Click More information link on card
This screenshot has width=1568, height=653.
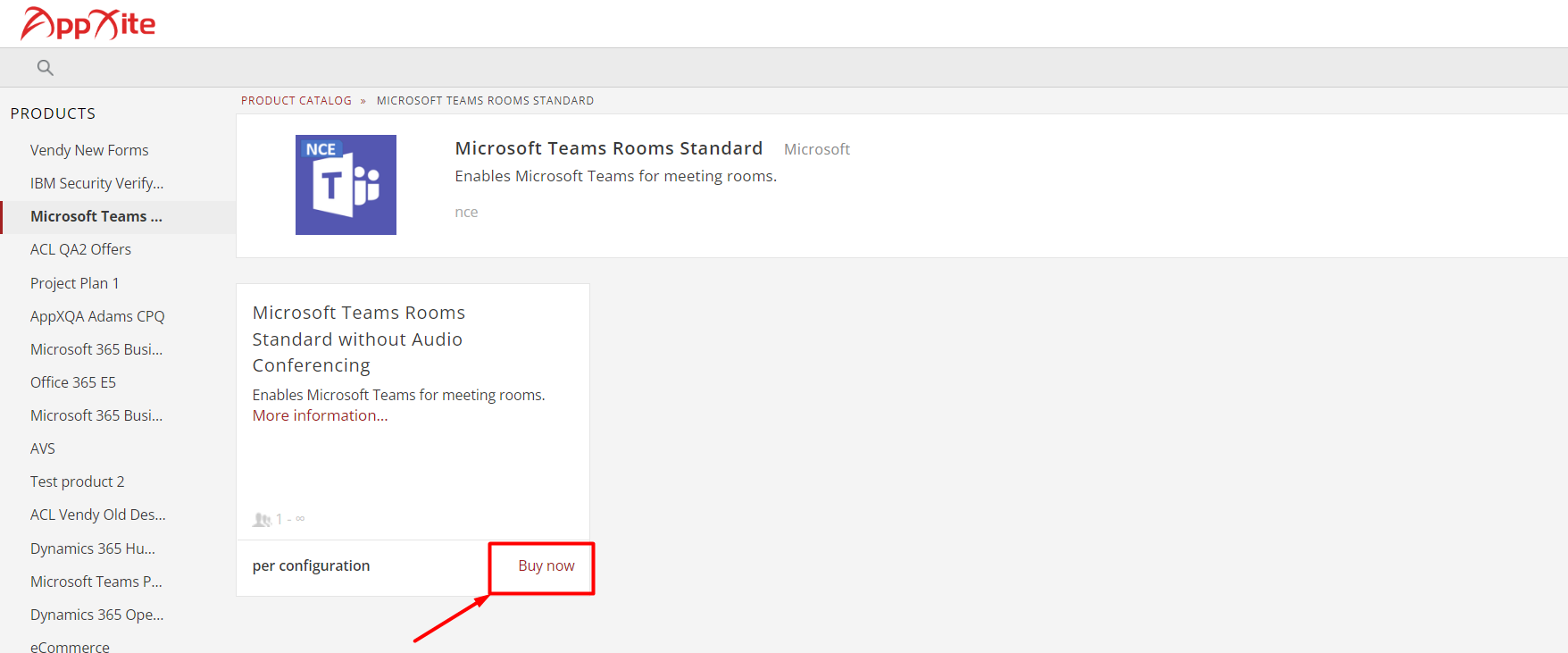tap(320, 415)
